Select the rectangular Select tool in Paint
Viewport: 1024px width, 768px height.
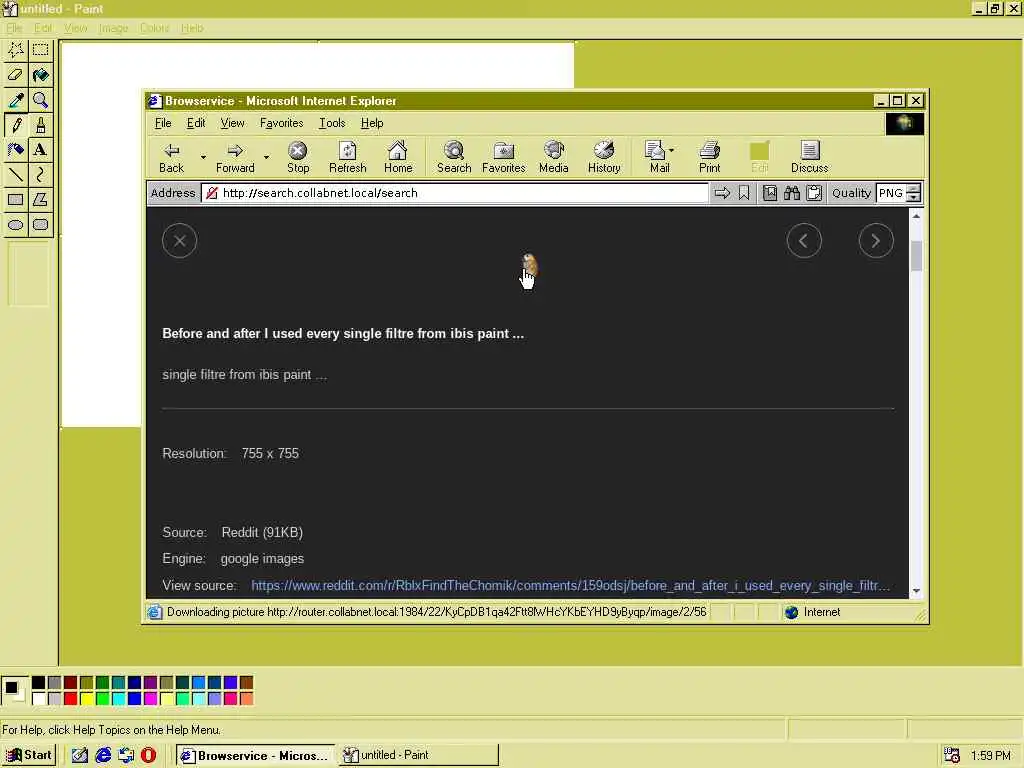[x=40, y=50]
